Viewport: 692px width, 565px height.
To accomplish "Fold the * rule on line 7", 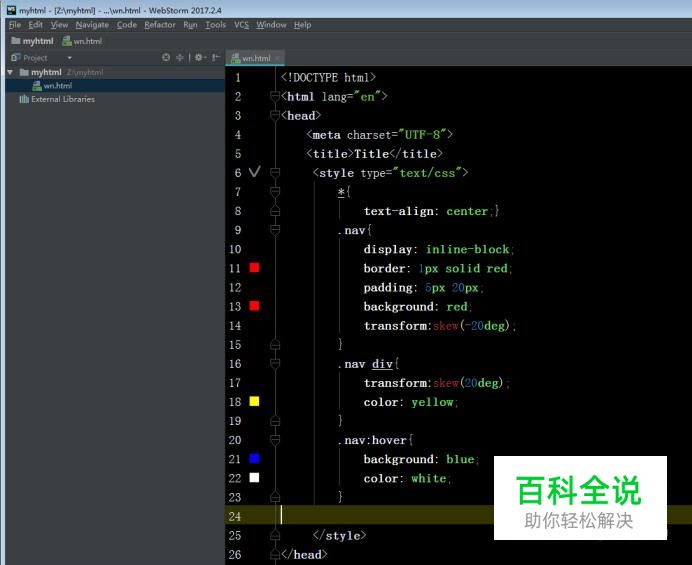I will (x=275, y=192).
